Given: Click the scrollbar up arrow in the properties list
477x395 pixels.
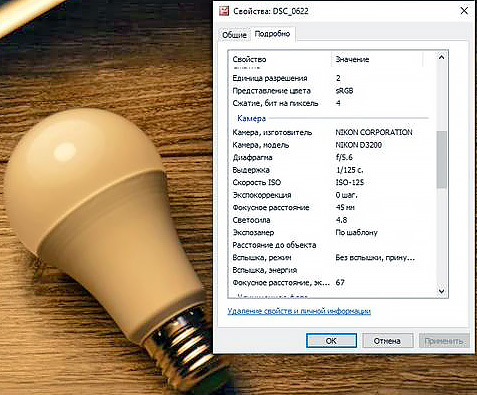Looking at the screenshot, I should [x=441, y=57].
